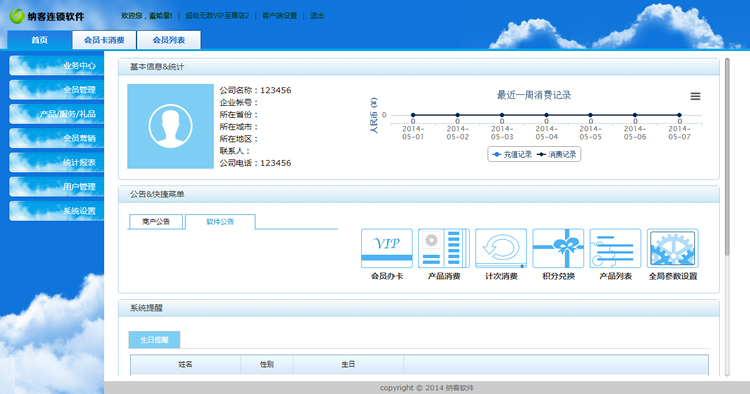Click the 基本信息&统计 panel header
The image size is (750, 394).
click(x=419, y=67)
